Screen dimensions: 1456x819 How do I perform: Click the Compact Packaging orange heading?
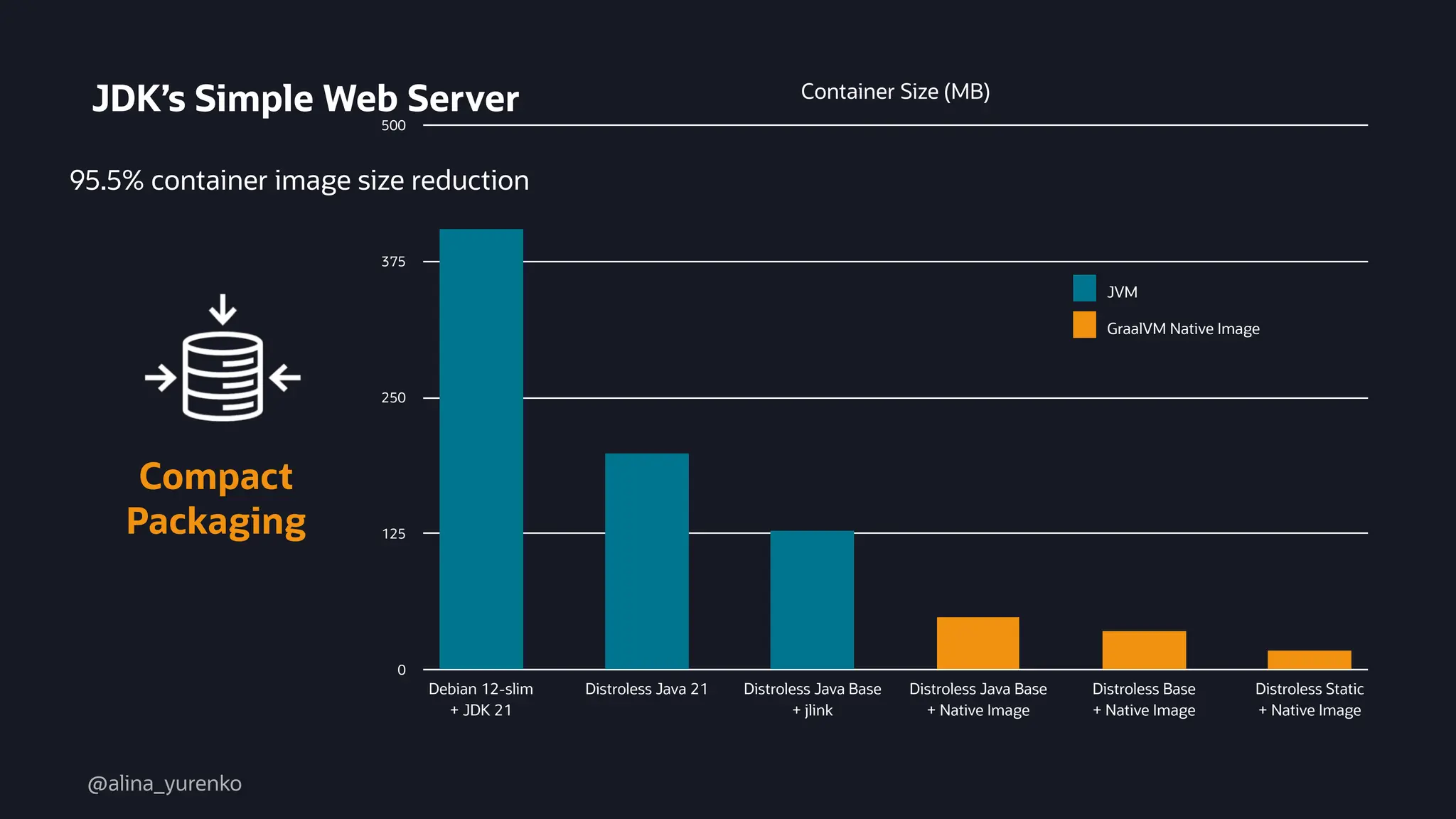(216, 498)
